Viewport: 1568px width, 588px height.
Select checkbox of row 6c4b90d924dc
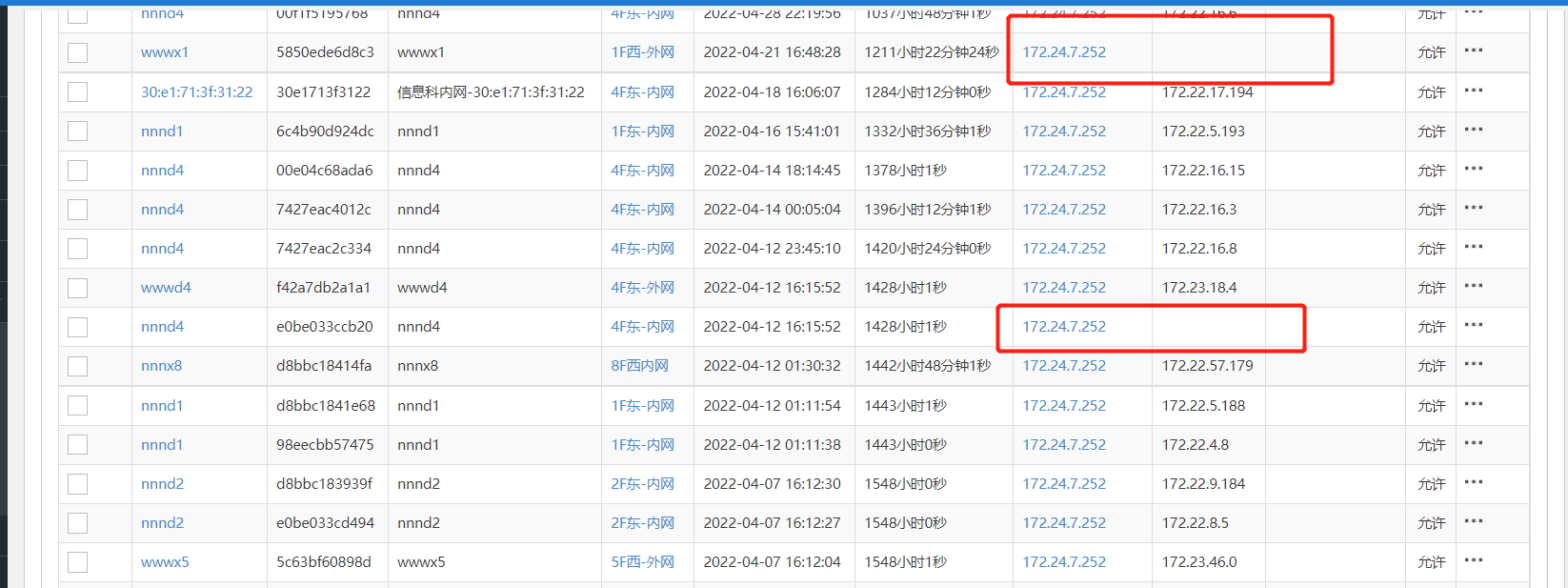coord(78,132)
